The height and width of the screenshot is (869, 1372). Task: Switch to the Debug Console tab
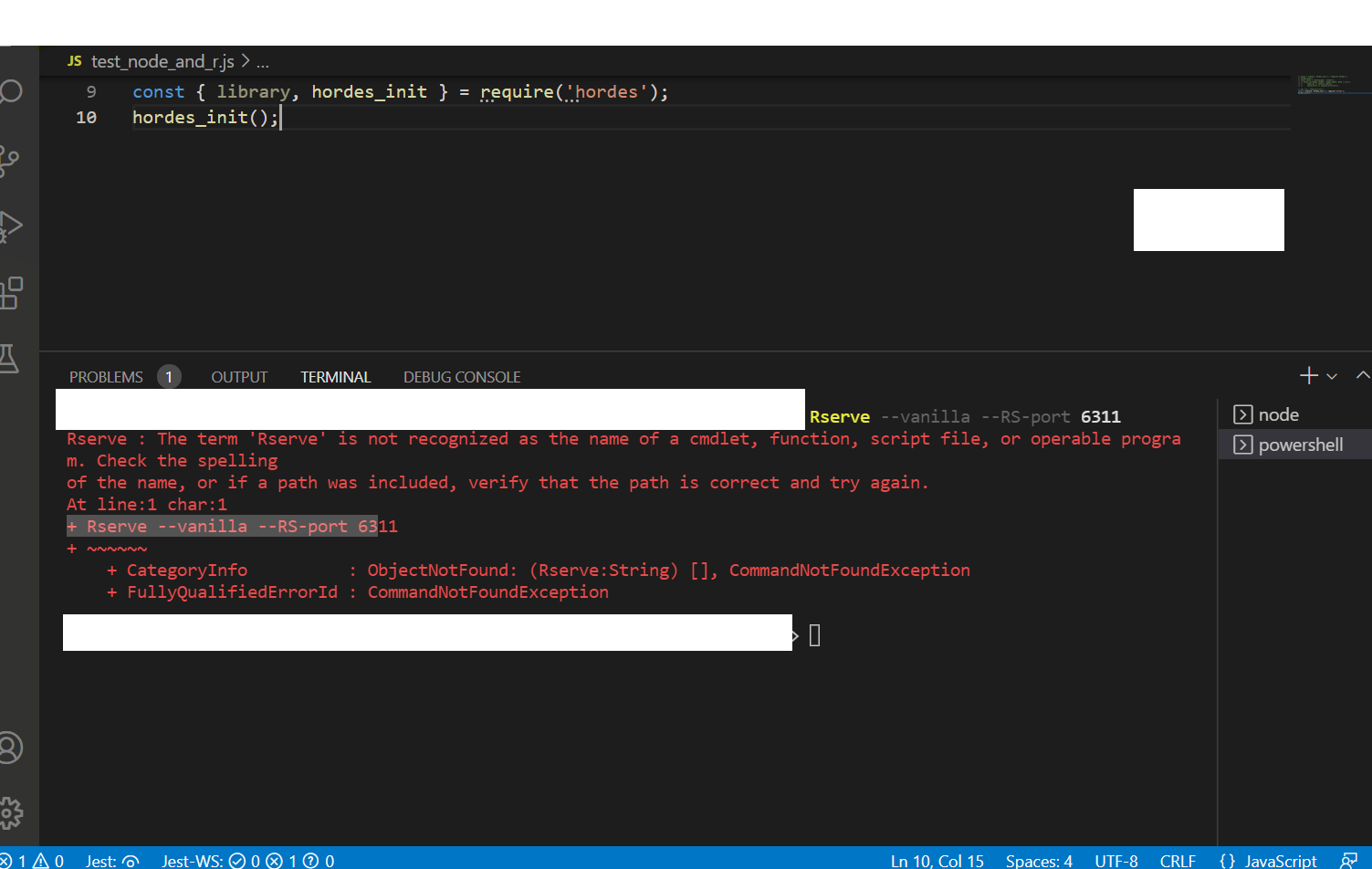[x=462, y=376]
